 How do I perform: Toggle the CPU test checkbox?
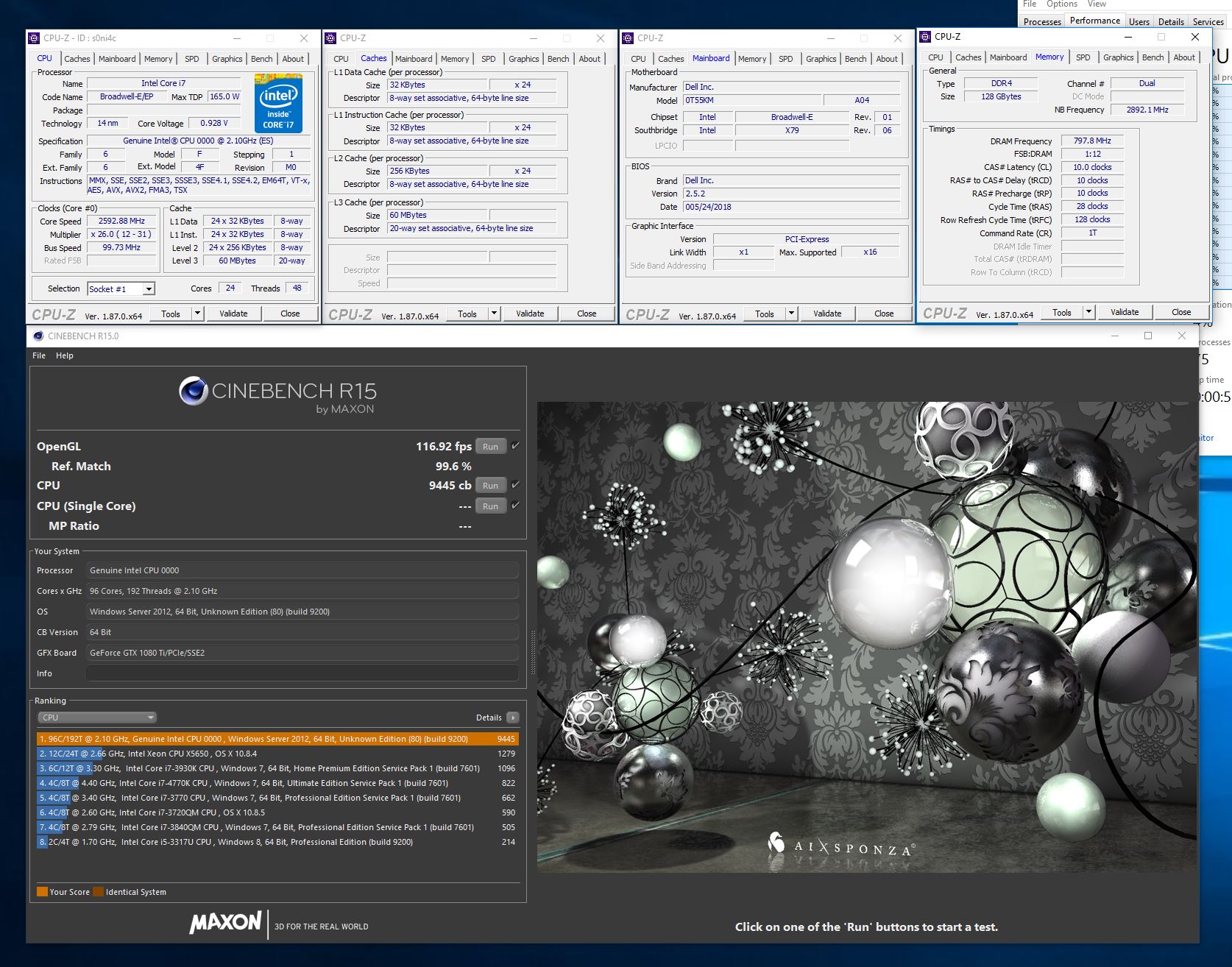pos(515,485)
